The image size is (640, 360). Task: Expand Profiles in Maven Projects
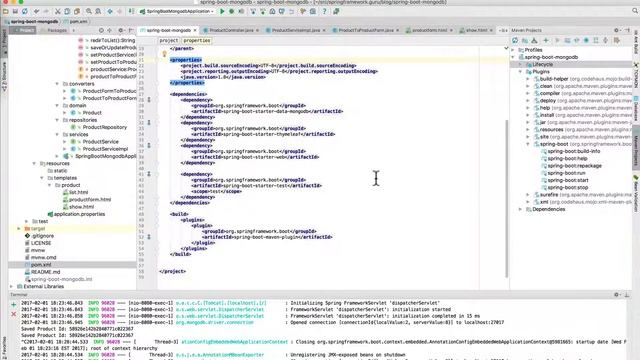[x=513, y=50]
